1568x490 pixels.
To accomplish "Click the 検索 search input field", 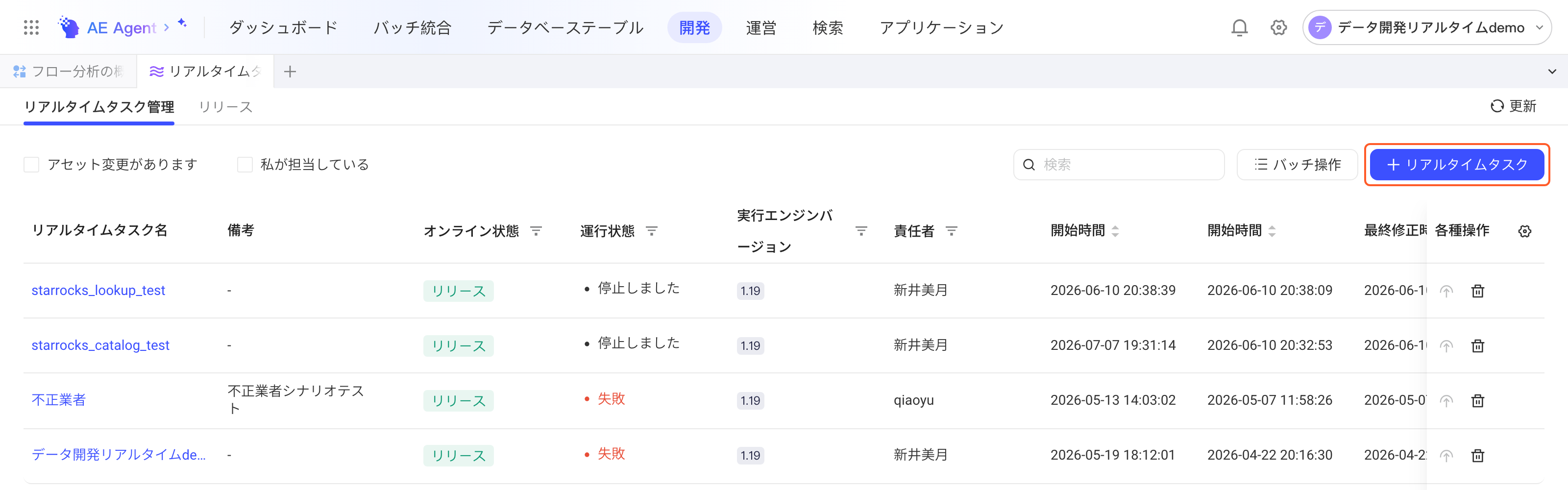I will click(1118, 165).
